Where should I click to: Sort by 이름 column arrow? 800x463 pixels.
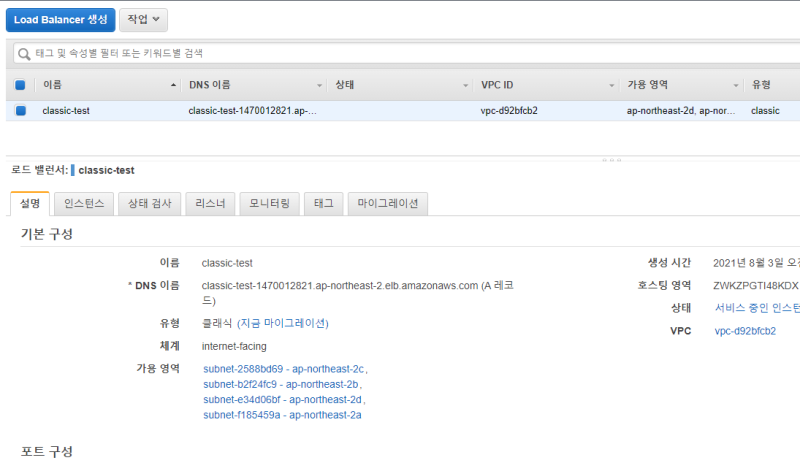click(x=175, y=85)
